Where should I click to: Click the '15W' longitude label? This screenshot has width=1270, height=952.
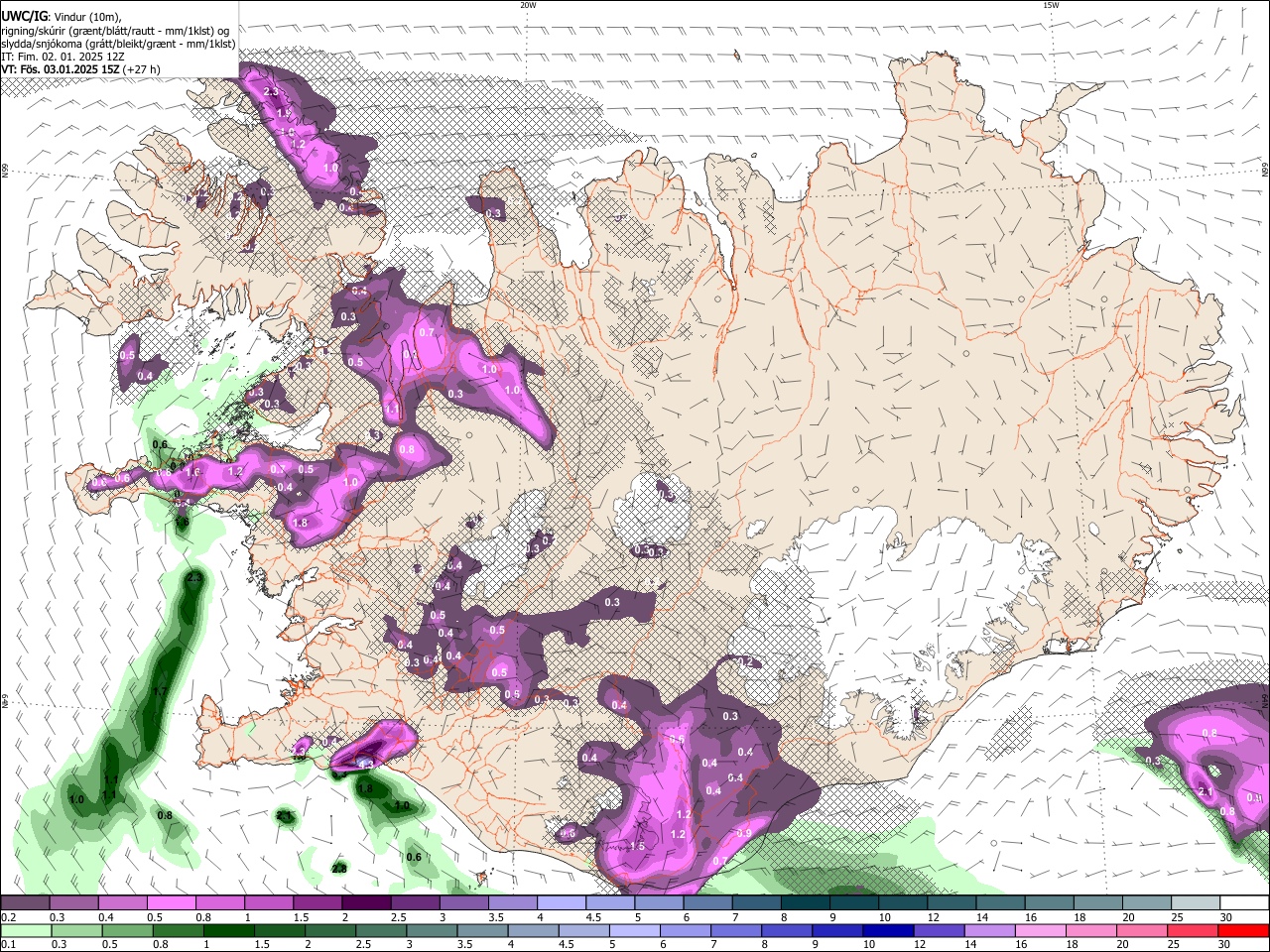pyautogui.click(x=1051, y=5)
